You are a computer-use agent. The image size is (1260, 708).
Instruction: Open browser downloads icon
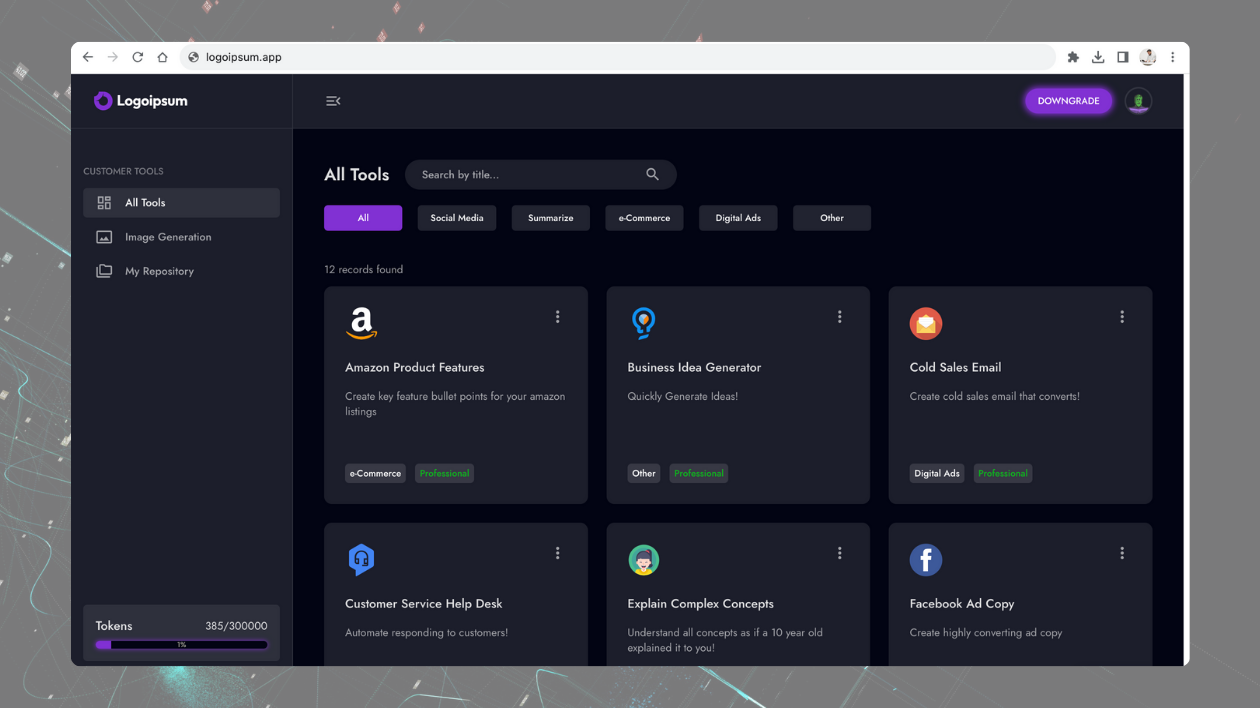1098,57
